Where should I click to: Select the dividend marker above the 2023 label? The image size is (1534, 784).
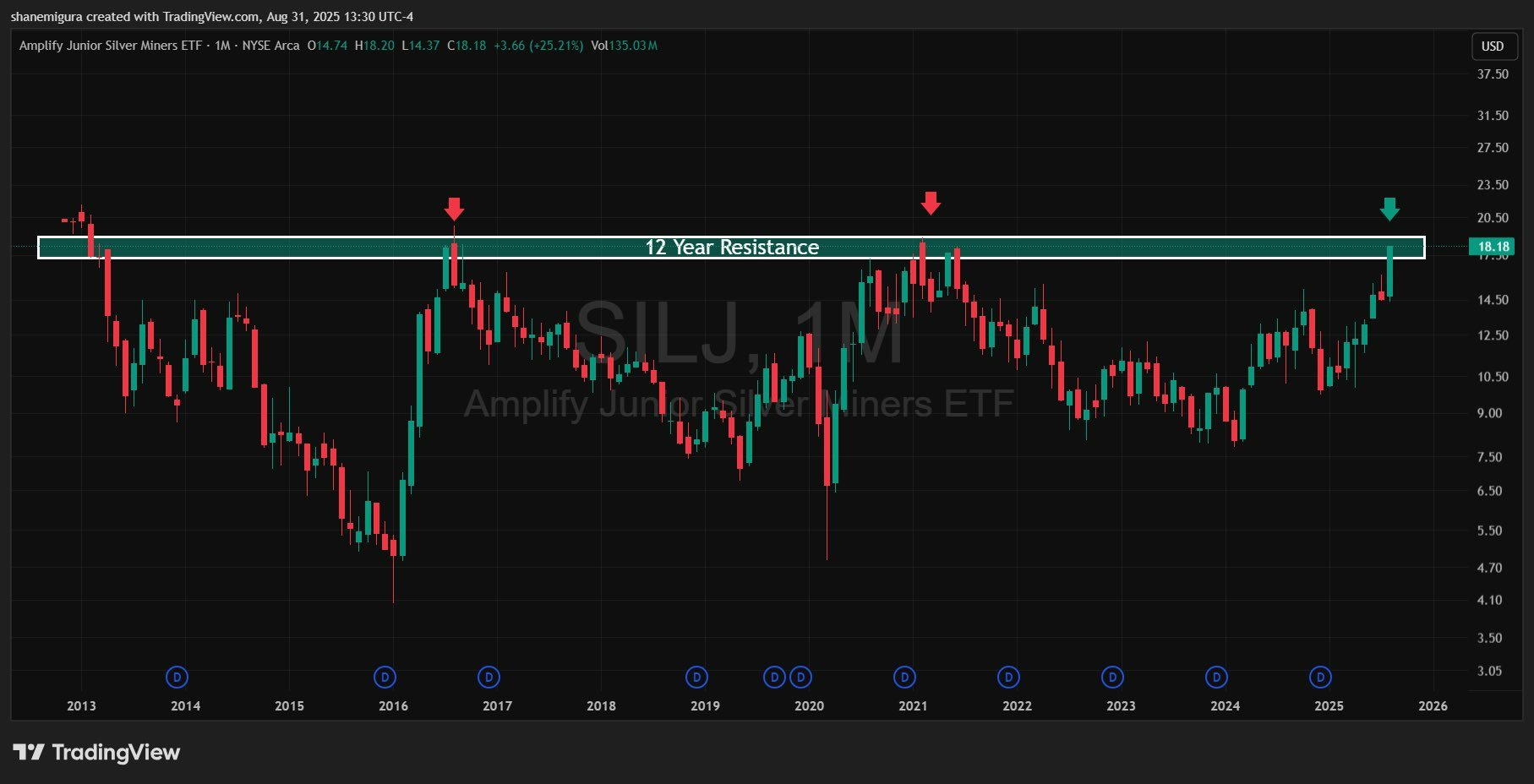coord(1112,677)
